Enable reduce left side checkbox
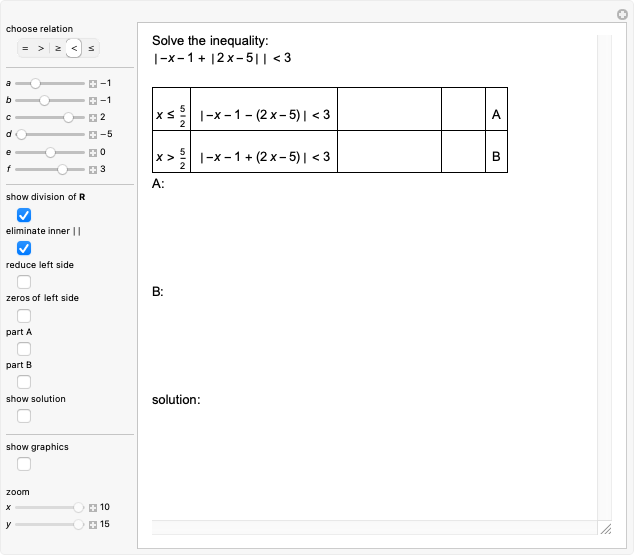This screenshot has height=556, width=634. click(24, 282)
